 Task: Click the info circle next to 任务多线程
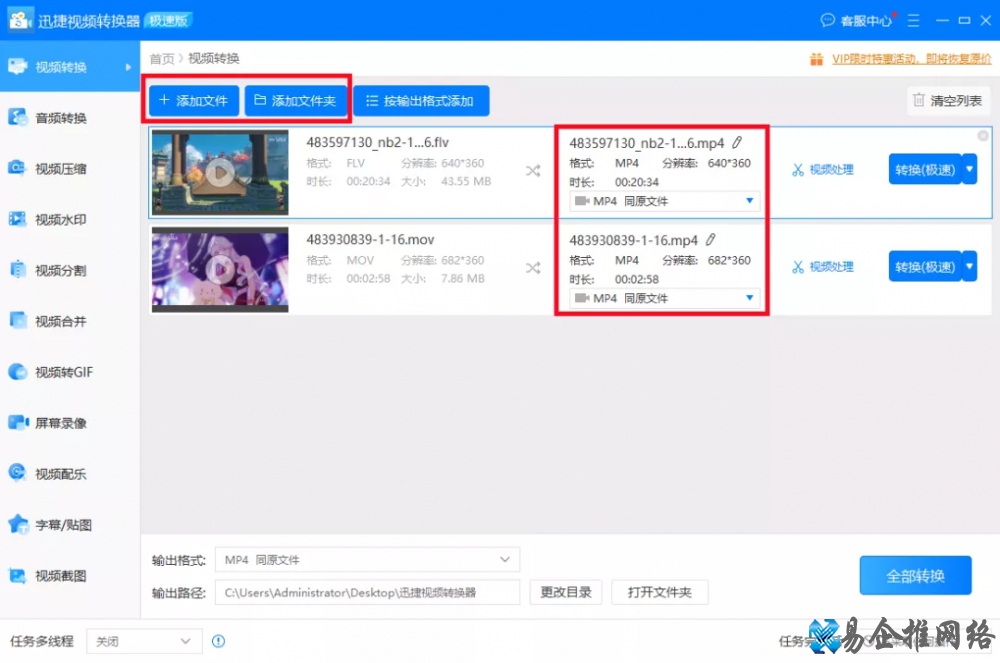[x=218, y=641]
